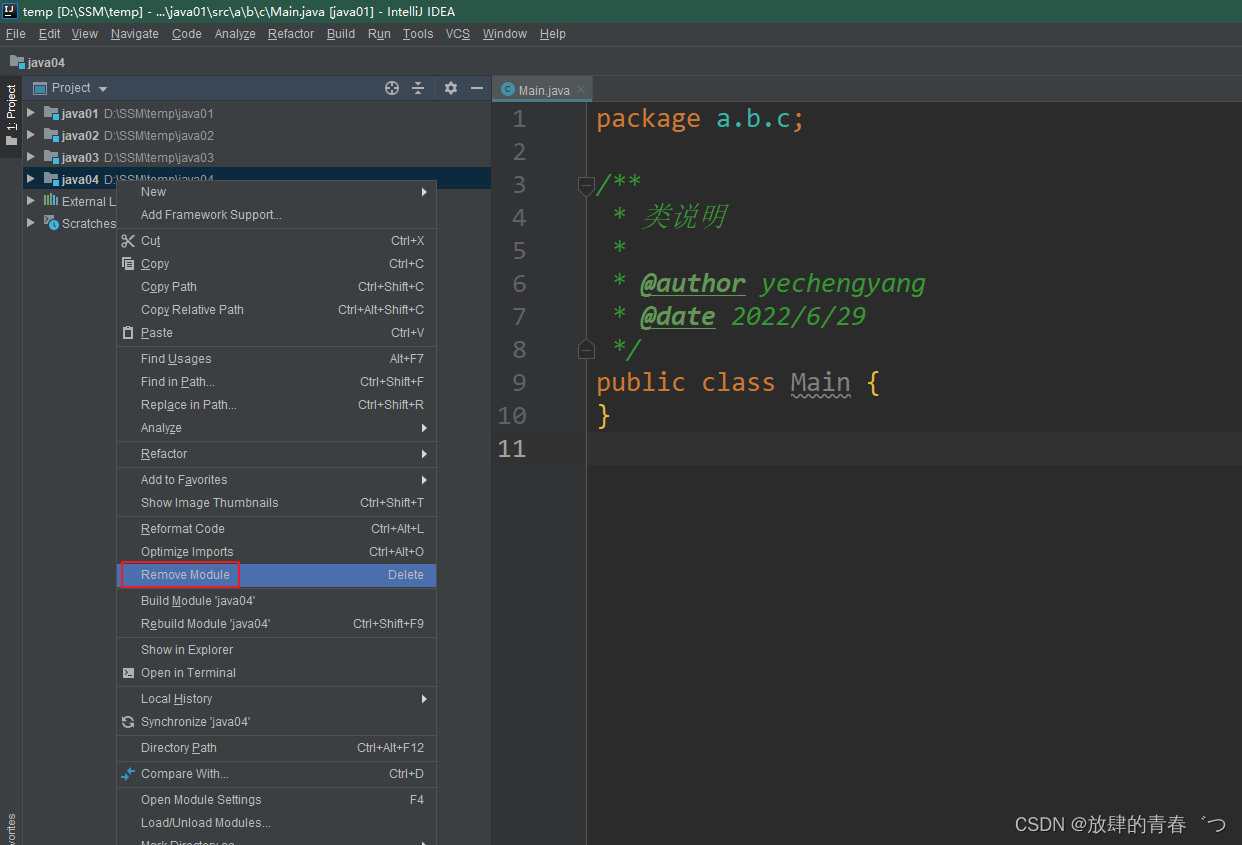Click the Copy icon in context menu
This screenshot has height=845, width=1242.
tap(128, 264)
